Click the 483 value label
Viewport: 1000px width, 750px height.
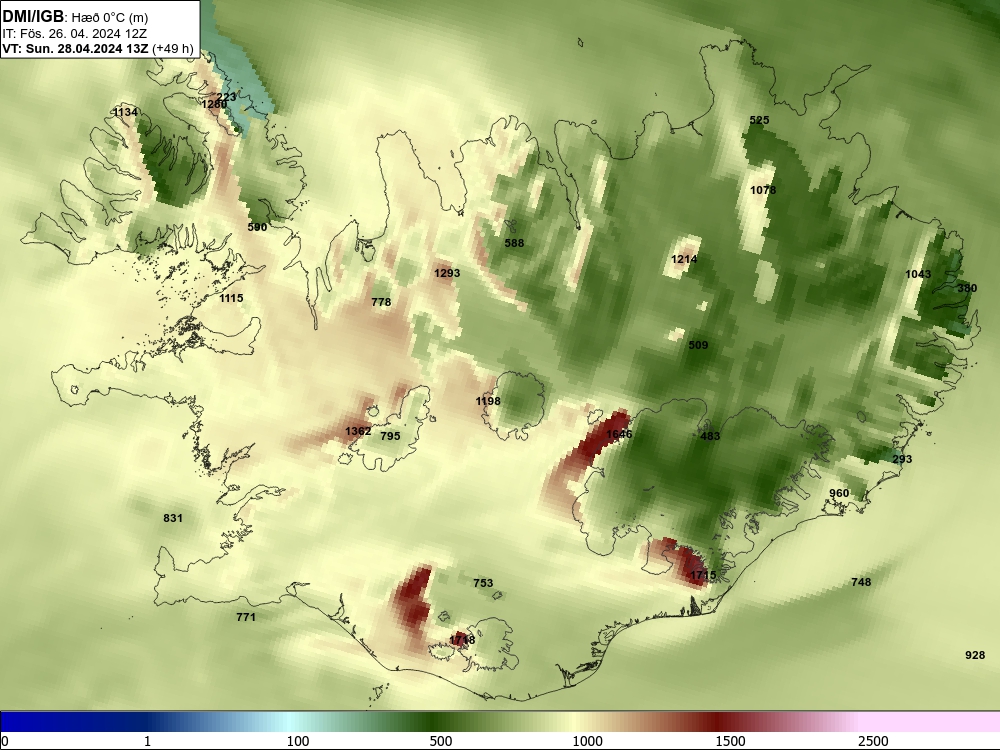coord(710,436)
